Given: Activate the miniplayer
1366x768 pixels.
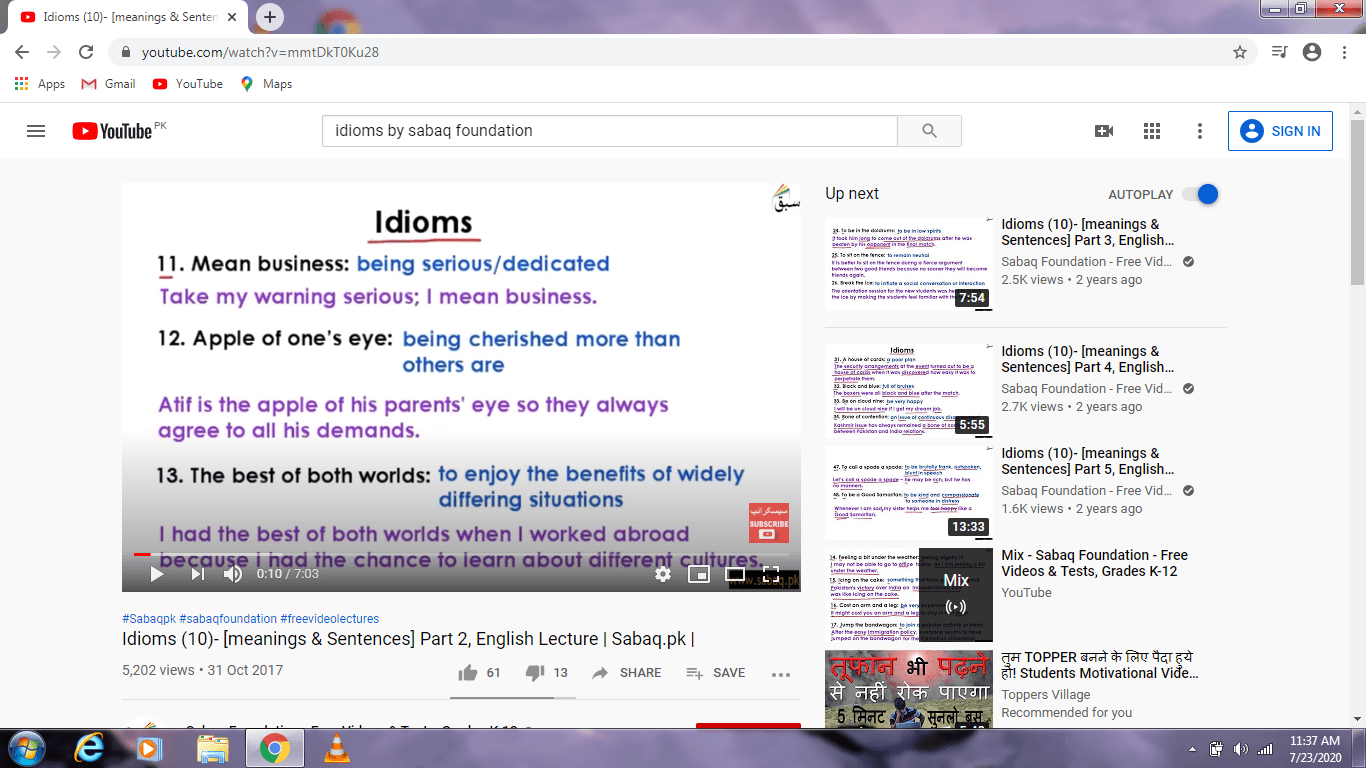Looking at the screenshot, I should pos(698,574).
